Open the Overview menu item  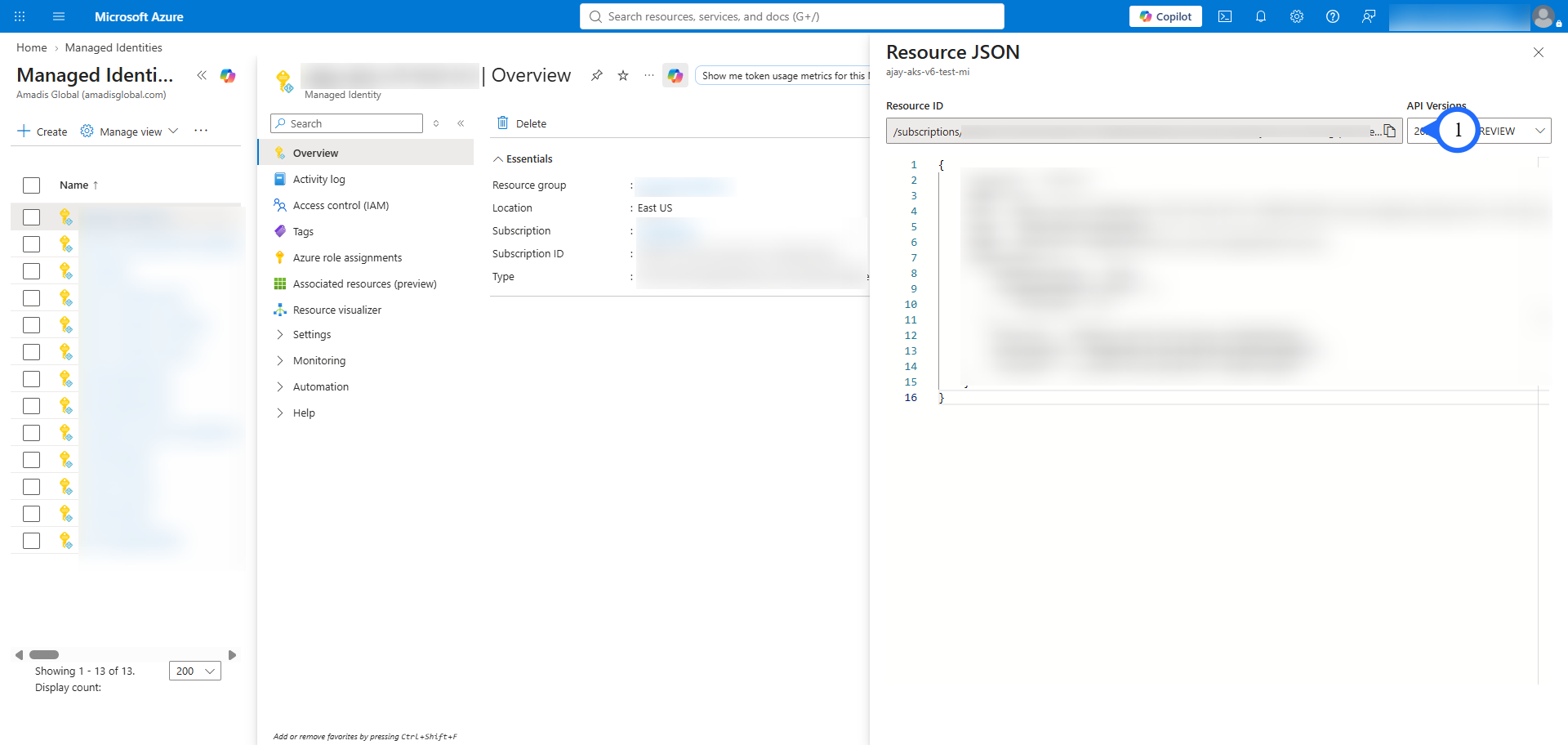coord(366,153)
